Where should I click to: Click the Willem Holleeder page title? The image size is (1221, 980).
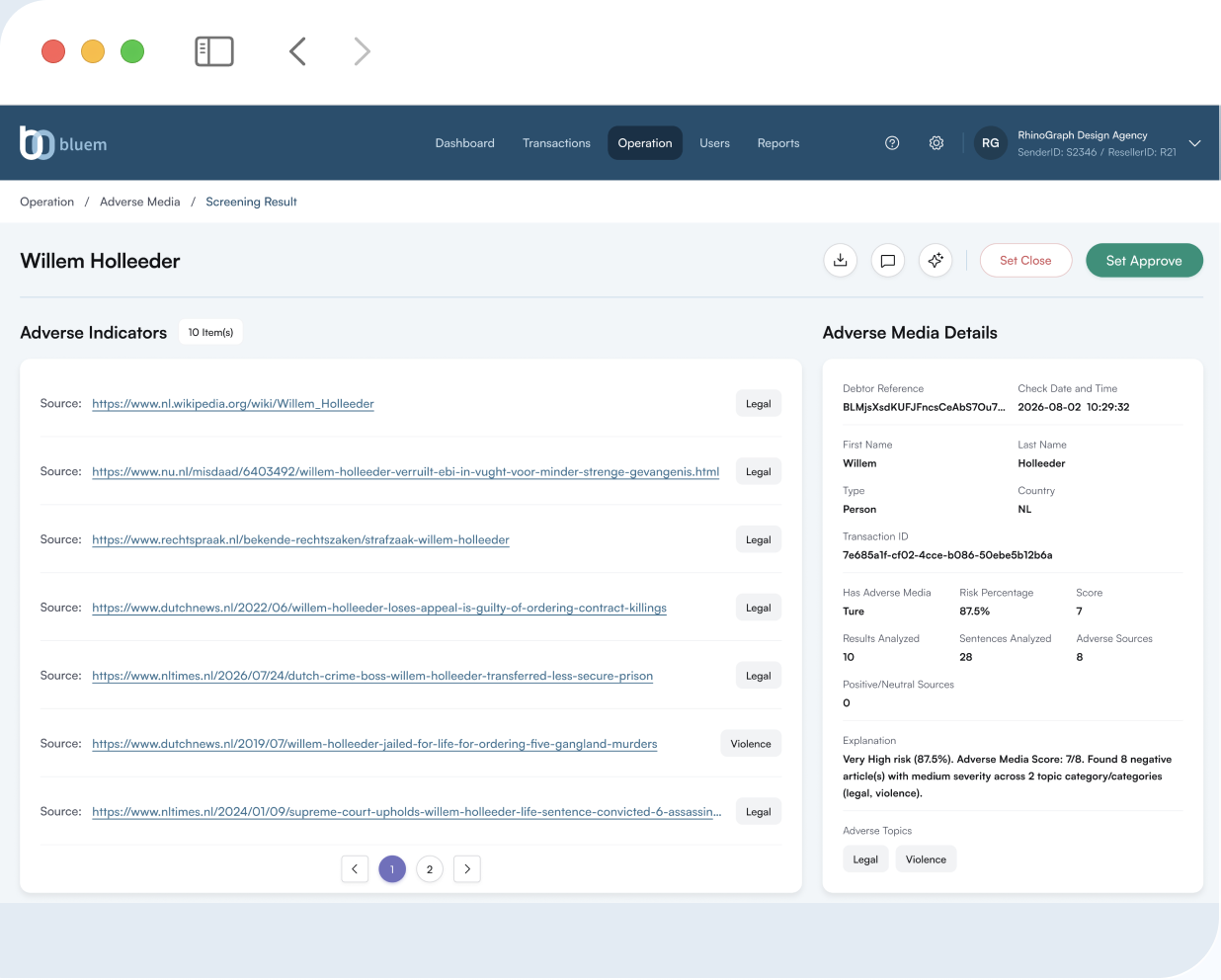pos(101,261)
